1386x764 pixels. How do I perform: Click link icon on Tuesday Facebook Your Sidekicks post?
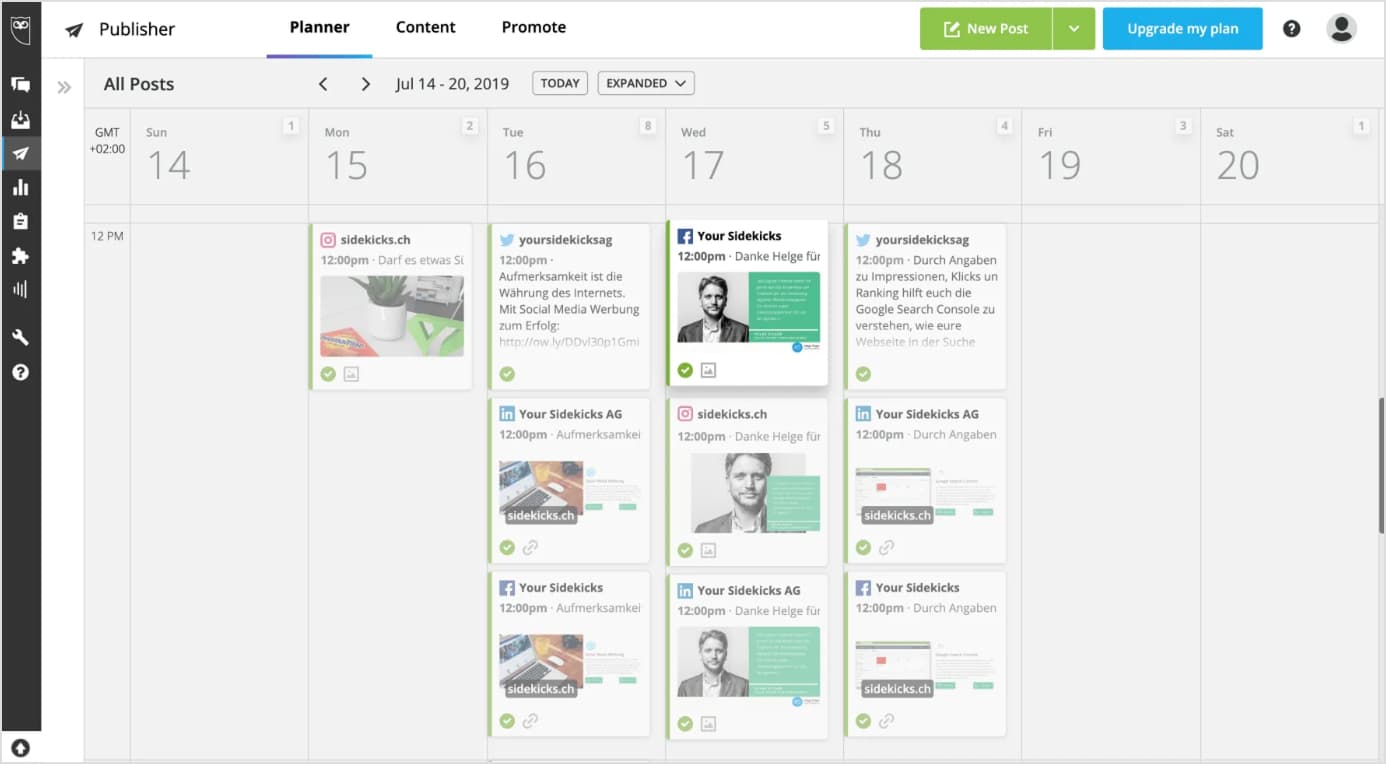pos(530,721)
